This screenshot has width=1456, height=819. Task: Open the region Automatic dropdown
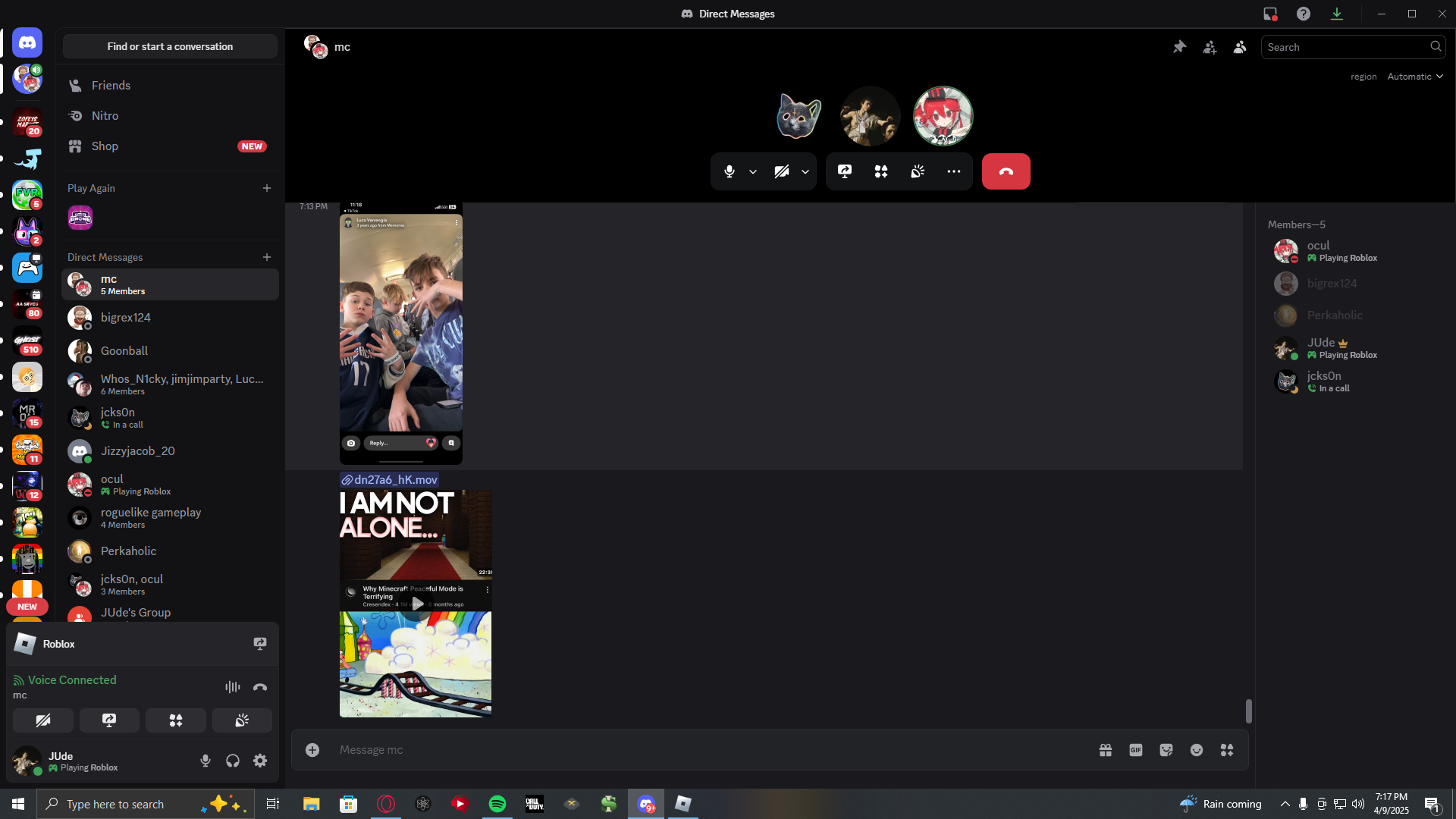pos(1414,77)
